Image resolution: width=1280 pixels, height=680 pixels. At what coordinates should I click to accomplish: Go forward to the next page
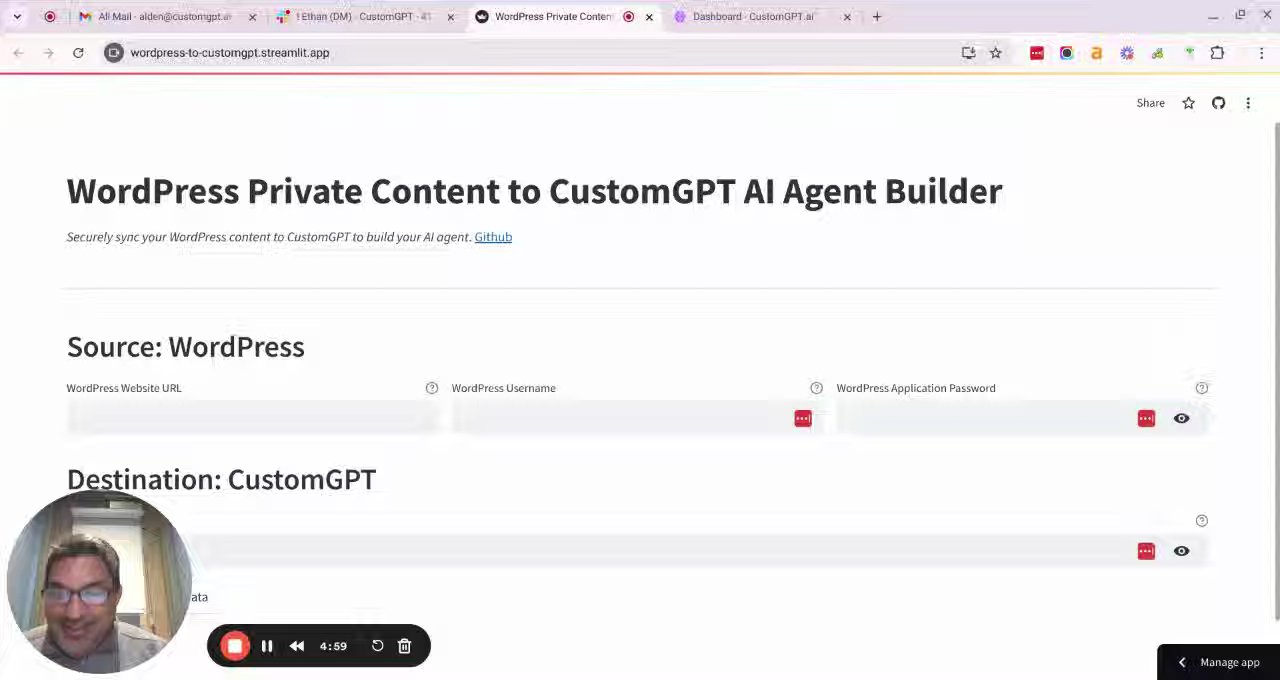(48, 53)
